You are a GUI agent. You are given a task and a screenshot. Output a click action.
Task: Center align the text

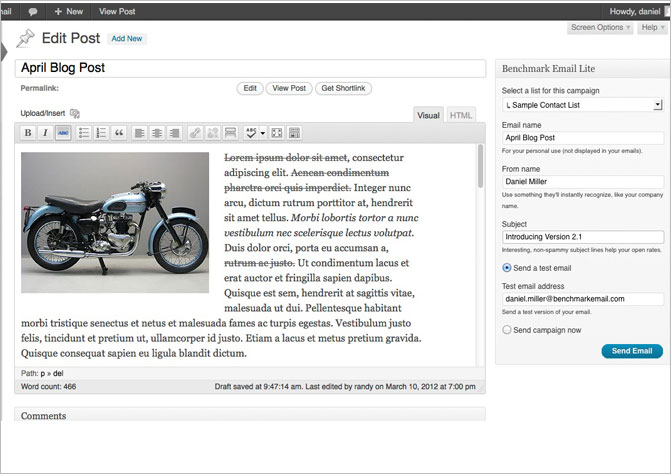(157, 132)
